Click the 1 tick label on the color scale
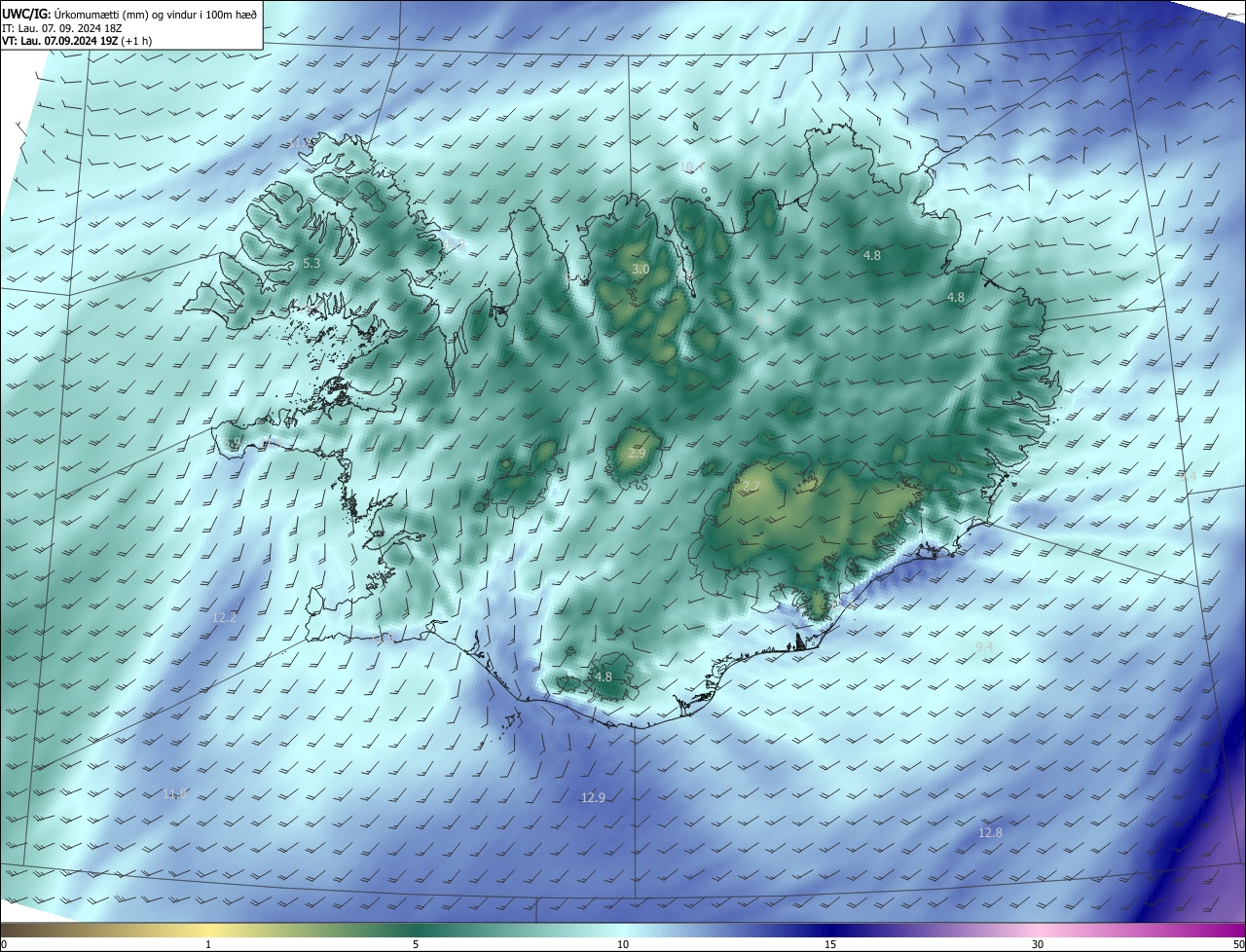The height and width of the screenshot is (952, 1246). click(208, 944)
